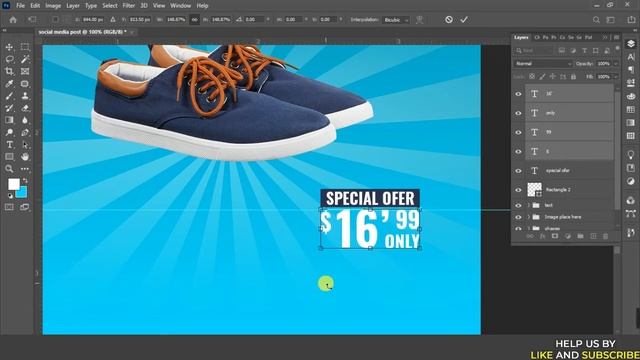Click the rotation angle input field
The image size is (640, 360).
point(254,20)
